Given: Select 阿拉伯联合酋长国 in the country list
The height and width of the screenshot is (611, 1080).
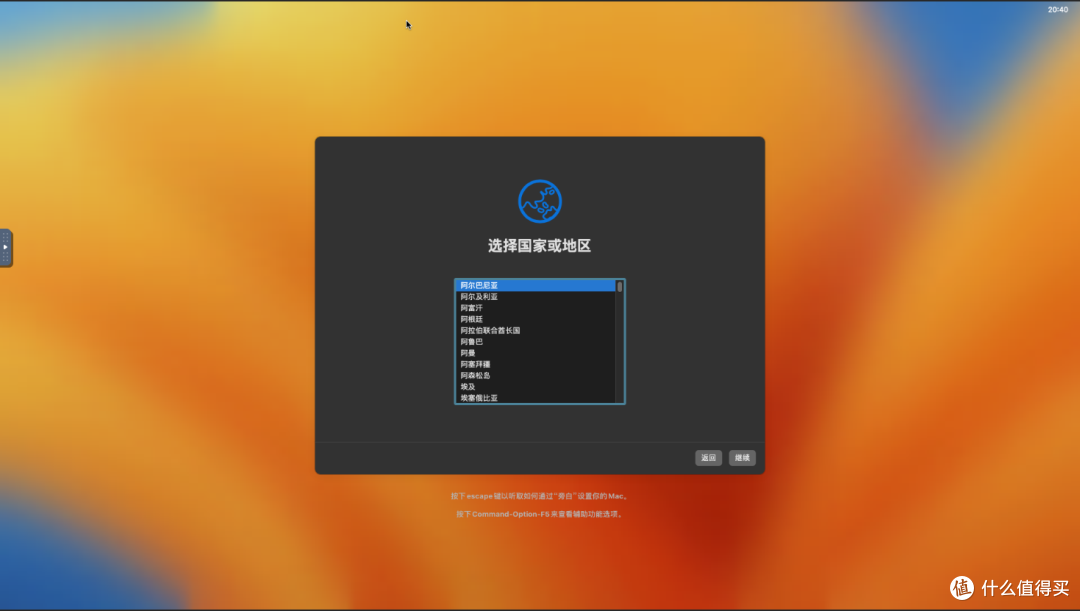Looking at the screenshot, I should 520,330.
